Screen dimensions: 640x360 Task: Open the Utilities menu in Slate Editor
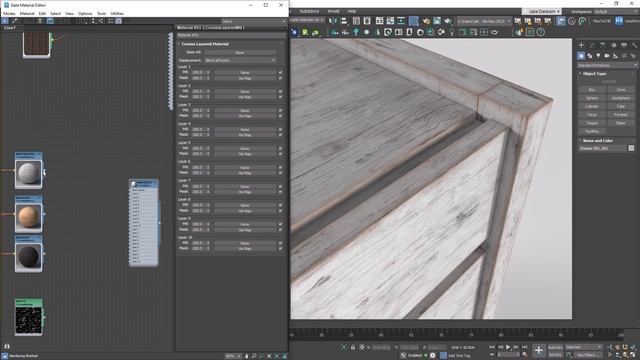[x=117, y=13]
